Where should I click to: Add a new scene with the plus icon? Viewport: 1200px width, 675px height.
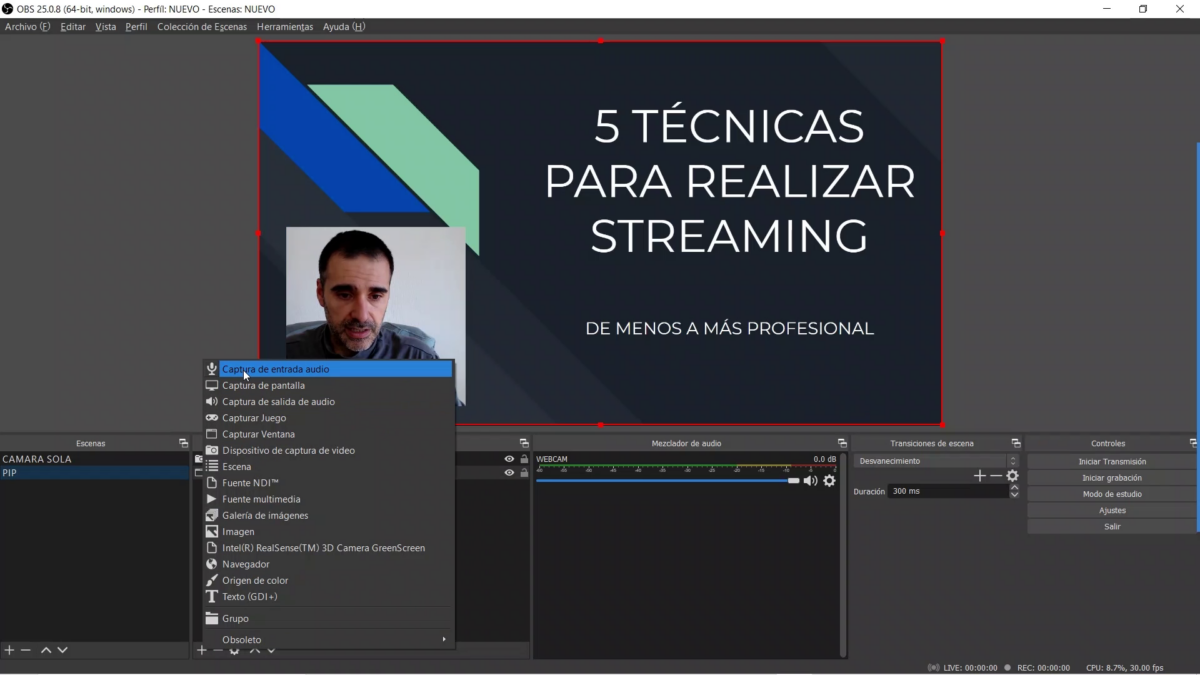coord(9,650)
